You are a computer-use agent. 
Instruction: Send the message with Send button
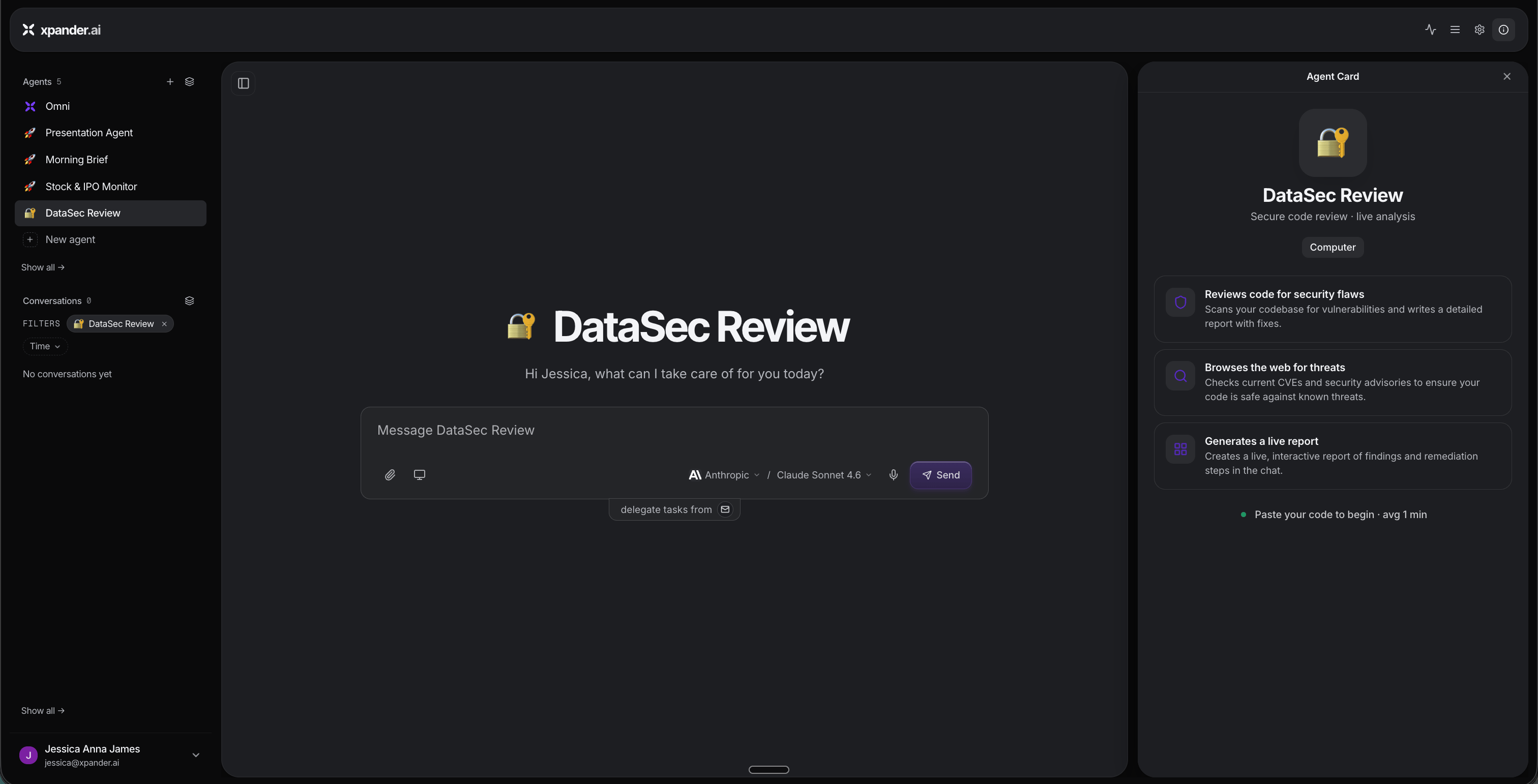coord(940,475)
